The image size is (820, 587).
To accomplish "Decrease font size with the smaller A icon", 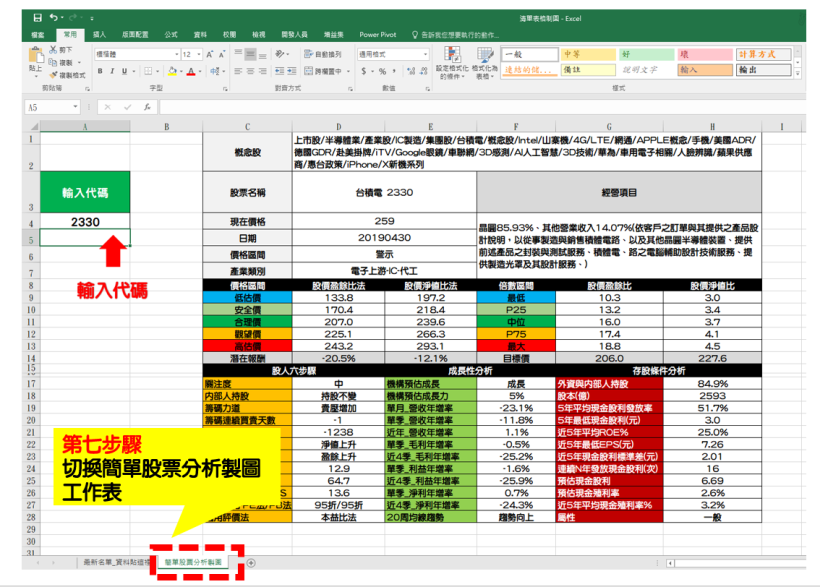I will point(222,54).
